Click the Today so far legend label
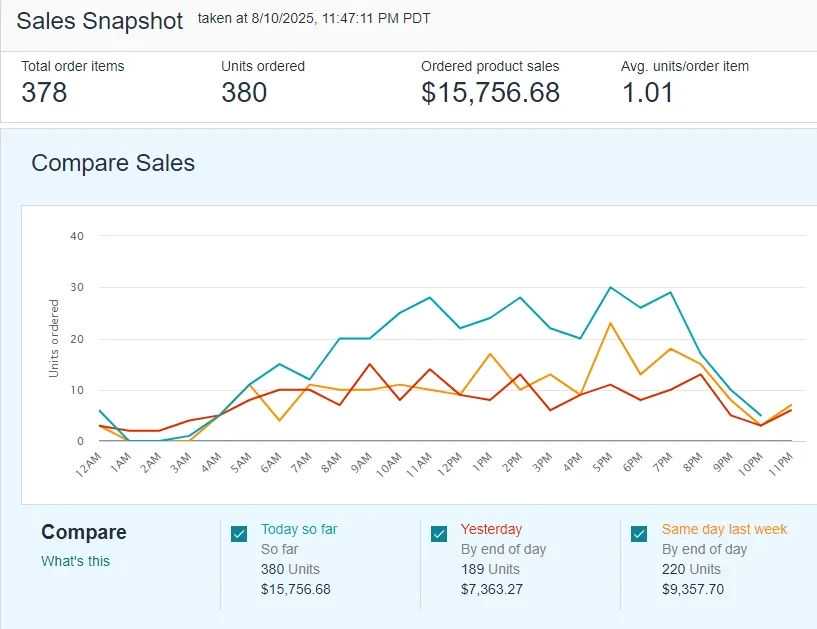The image size is (817, 629). (306, 529)
